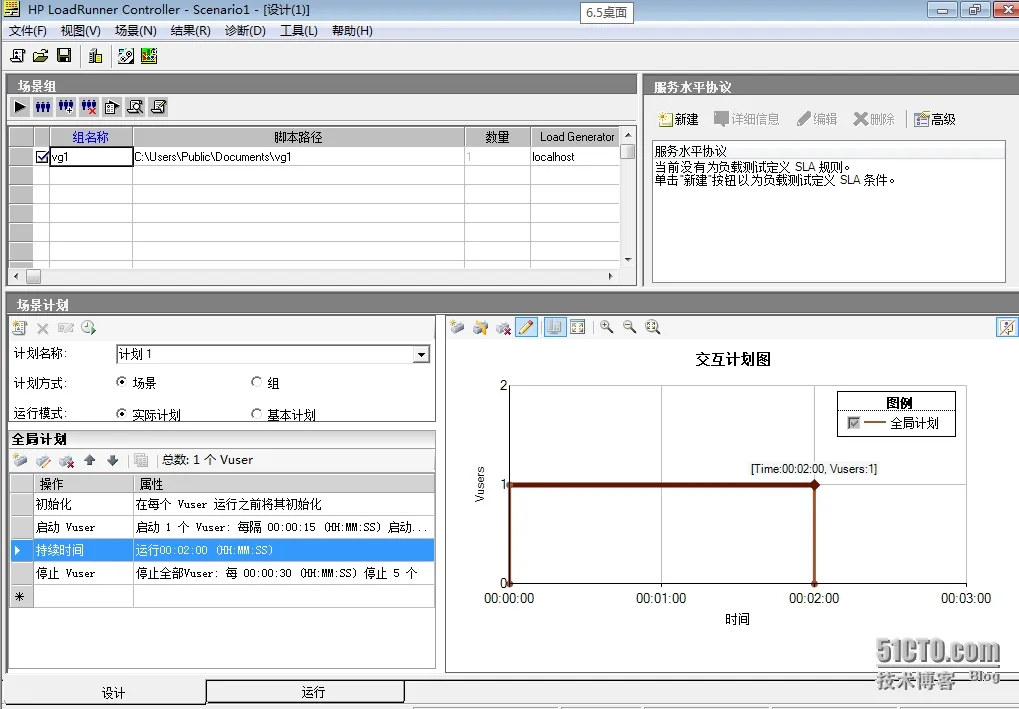The height and width of the screenshot is (709, 1019).
Task: Launch Analysis with the green chart icon
Action: coord(149,56)
